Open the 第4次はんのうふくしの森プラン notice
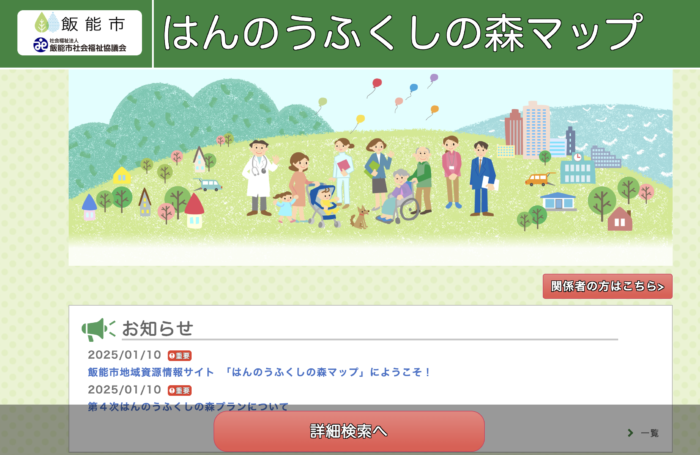 [188, 407]
